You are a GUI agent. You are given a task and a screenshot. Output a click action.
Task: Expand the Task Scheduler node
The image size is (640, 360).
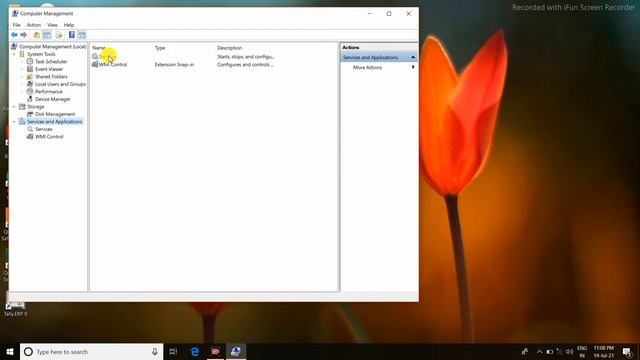22,62
